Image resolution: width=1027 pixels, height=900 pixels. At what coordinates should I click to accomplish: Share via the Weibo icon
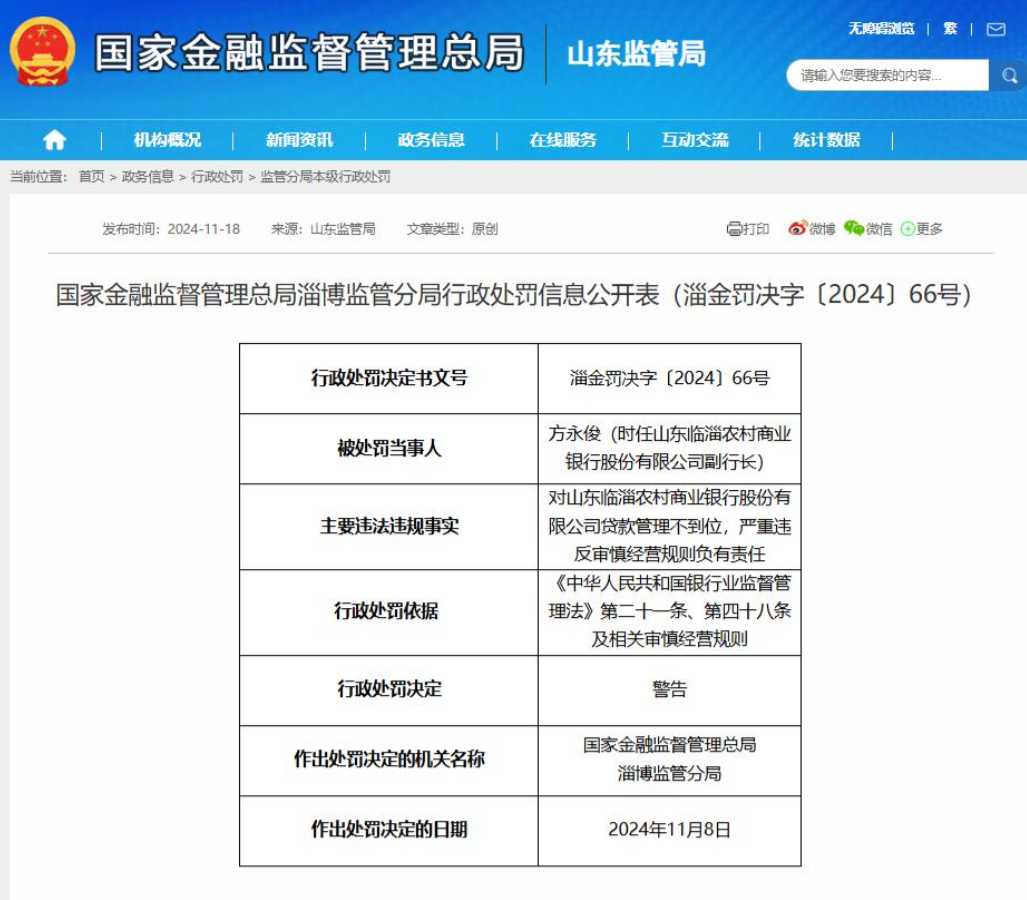(x=797, y=228)
